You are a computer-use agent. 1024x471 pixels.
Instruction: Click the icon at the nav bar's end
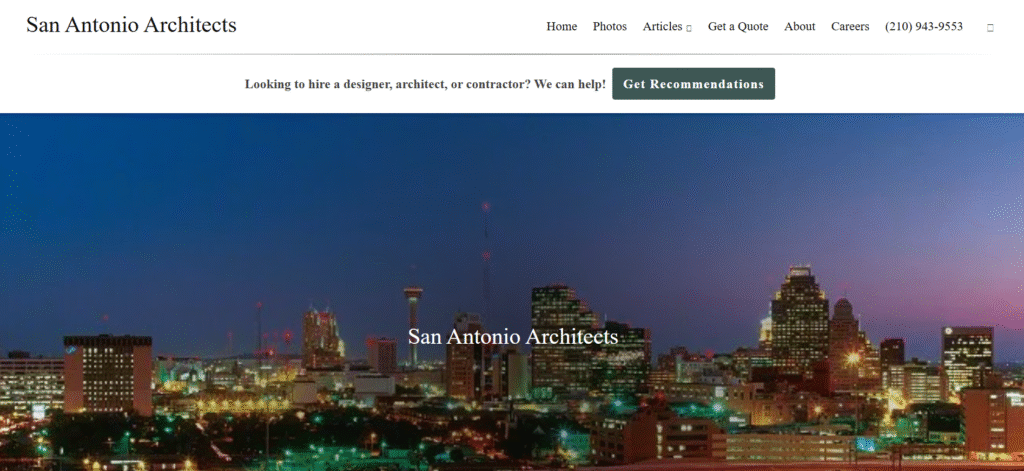(991, 28)
